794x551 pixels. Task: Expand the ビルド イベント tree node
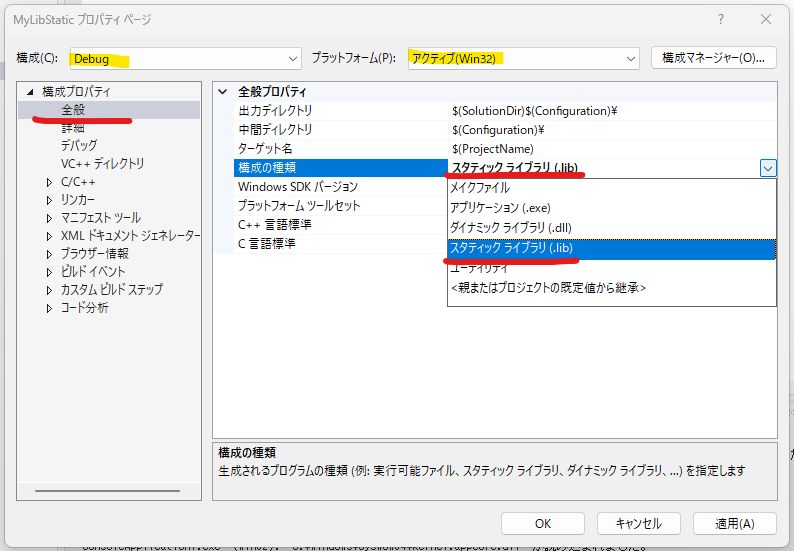(50, 272)
